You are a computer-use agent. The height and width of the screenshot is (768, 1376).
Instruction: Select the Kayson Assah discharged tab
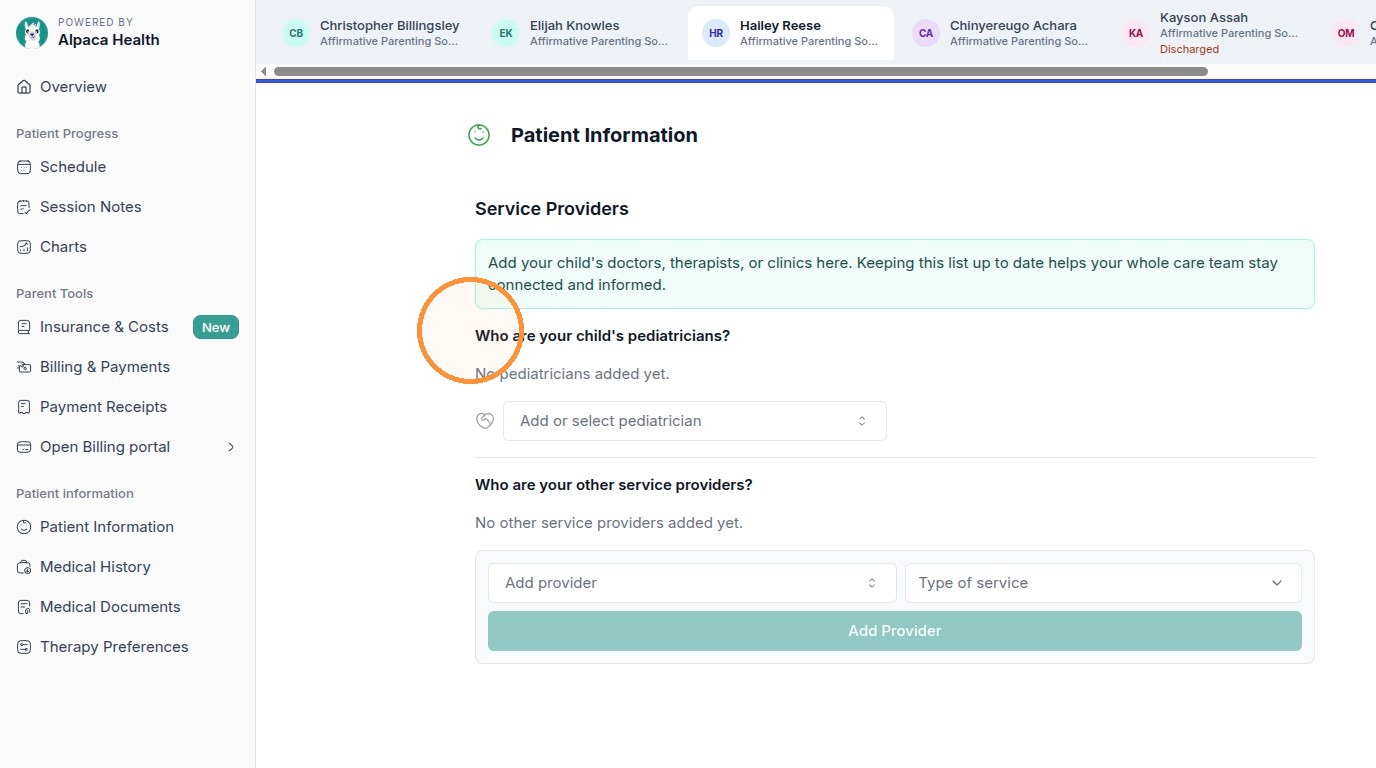(1213, 33)
